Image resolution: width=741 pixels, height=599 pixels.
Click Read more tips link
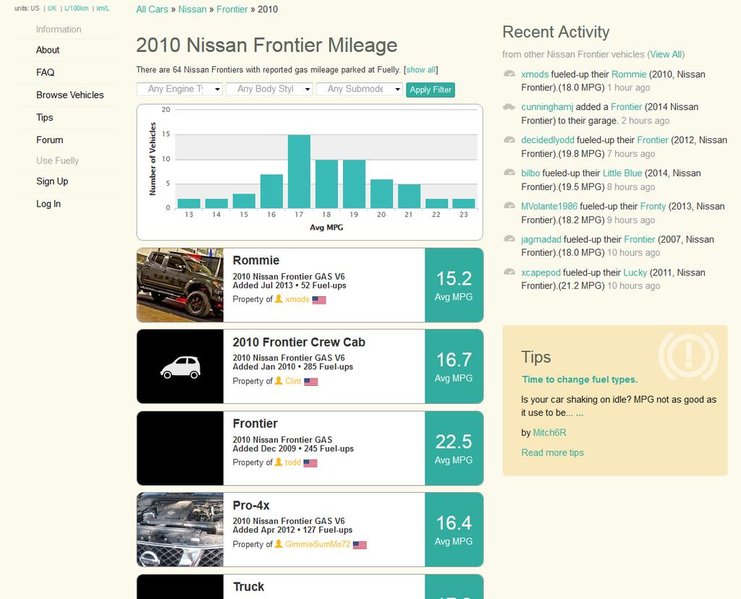pos(552,453)
